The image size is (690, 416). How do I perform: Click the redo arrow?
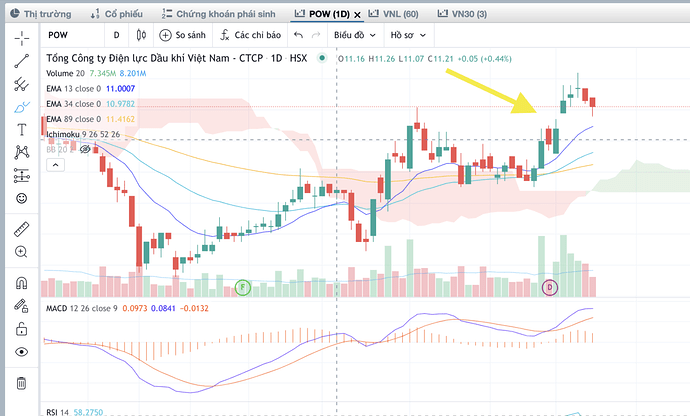[316, 35]
